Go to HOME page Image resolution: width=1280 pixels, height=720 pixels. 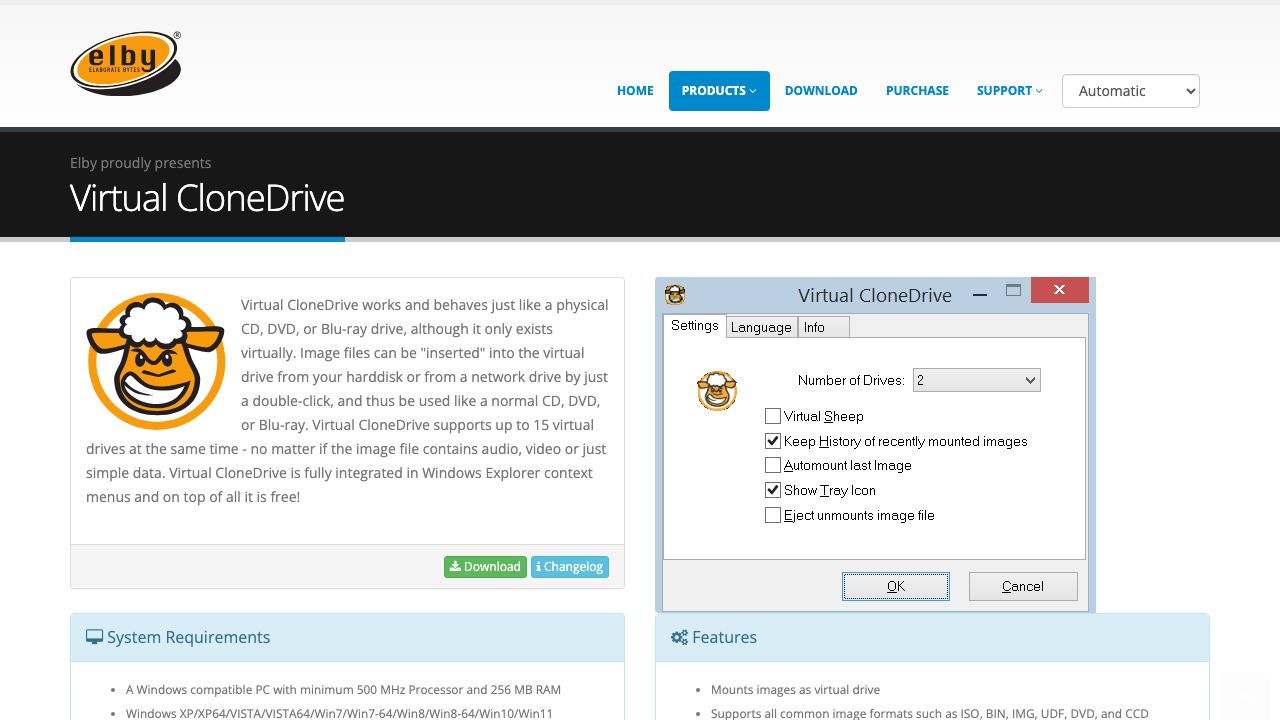(635, 91)
